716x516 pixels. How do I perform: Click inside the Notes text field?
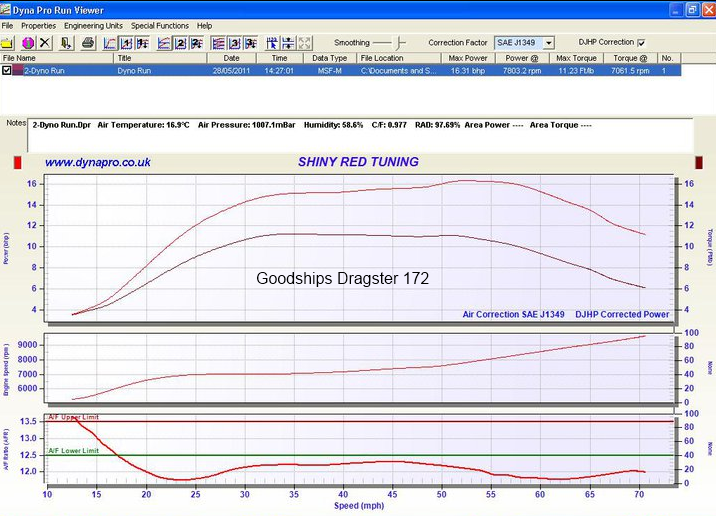(360, 135)
